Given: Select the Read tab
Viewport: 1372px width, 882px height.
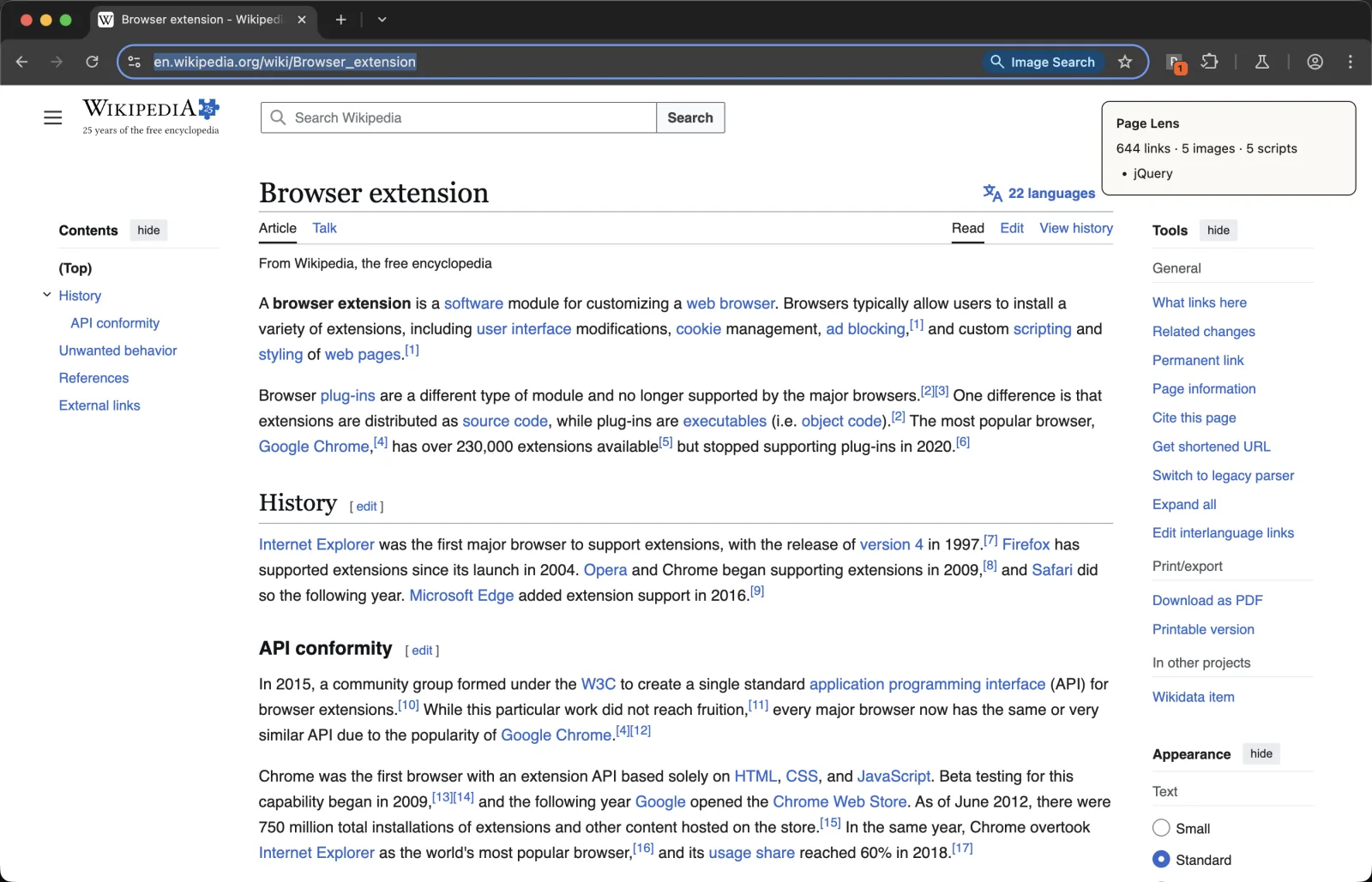Looking at the screenshot, I should (x=968, y=228).
